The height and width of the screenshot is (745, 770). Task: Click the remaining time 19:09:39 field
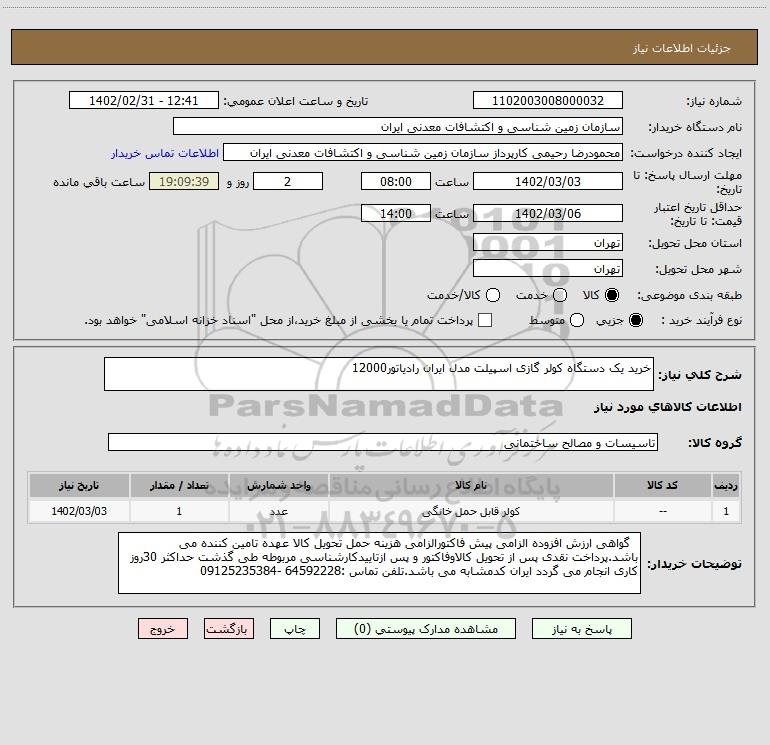pyautogui.click(x=184, y=181)
